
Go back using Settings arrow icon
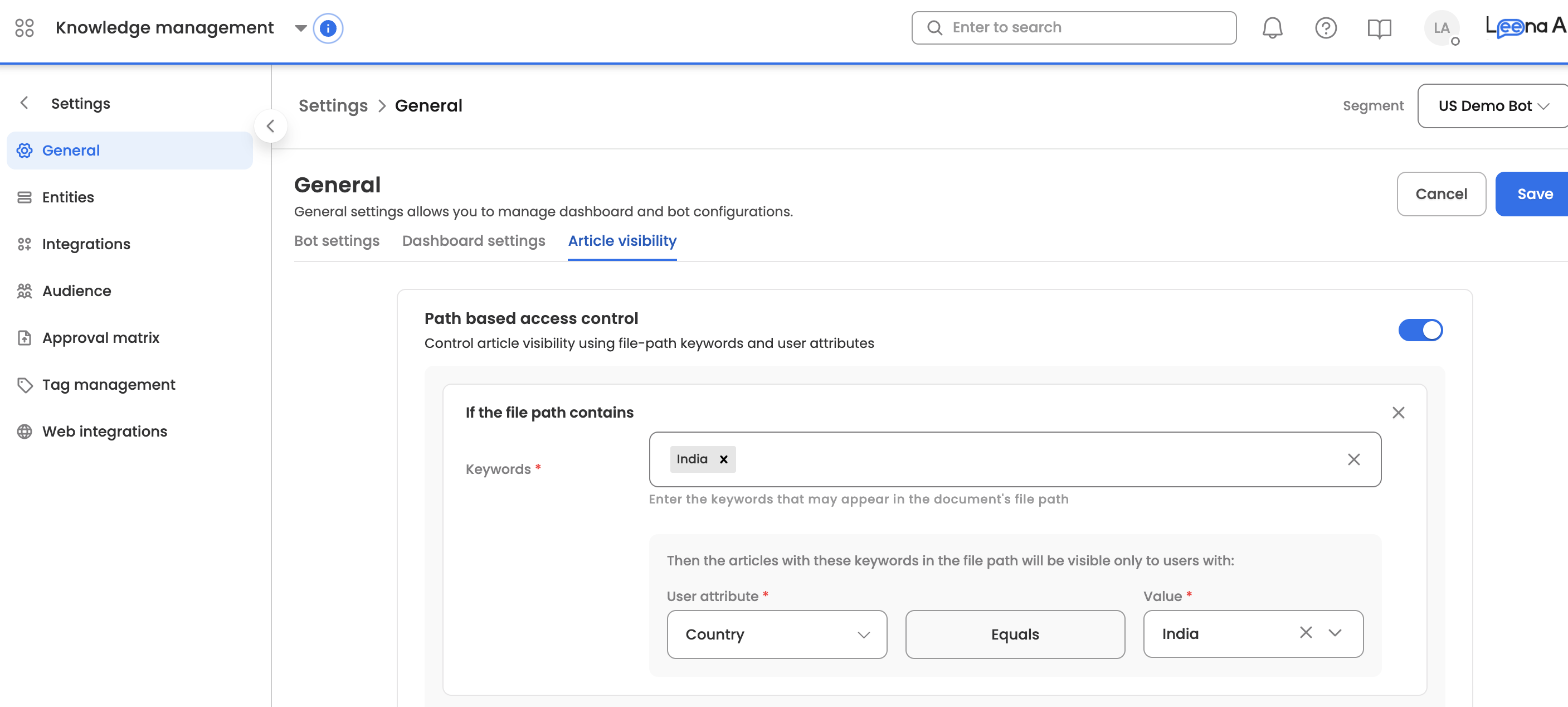pos(25,103)
